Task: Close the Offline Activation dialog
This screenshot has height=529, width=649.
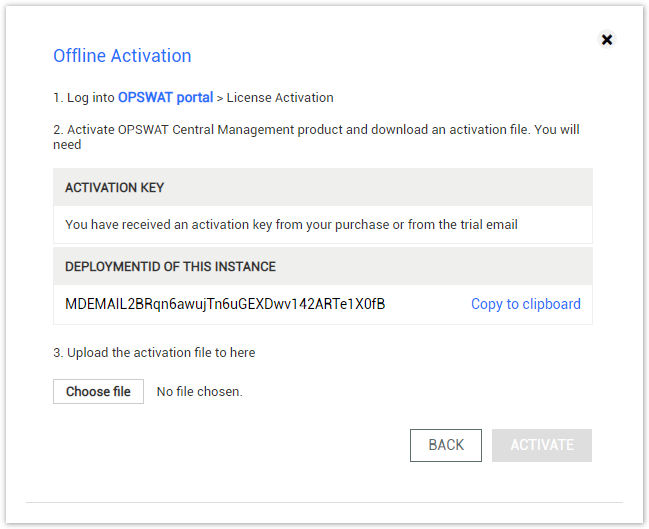Action: point(607,40)
